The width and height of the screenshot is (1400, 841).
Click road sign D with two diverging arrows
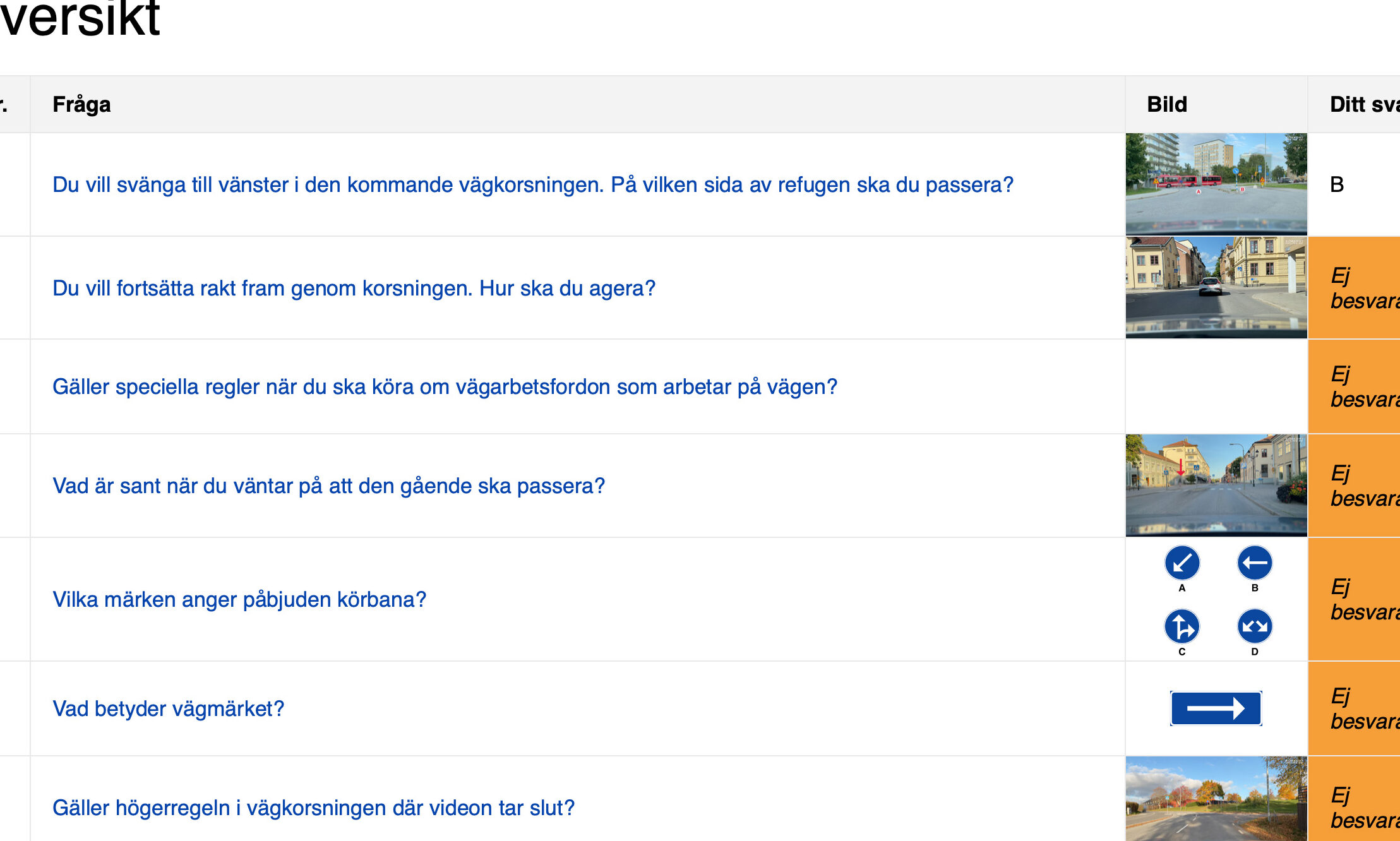(x=1255, y=626)
